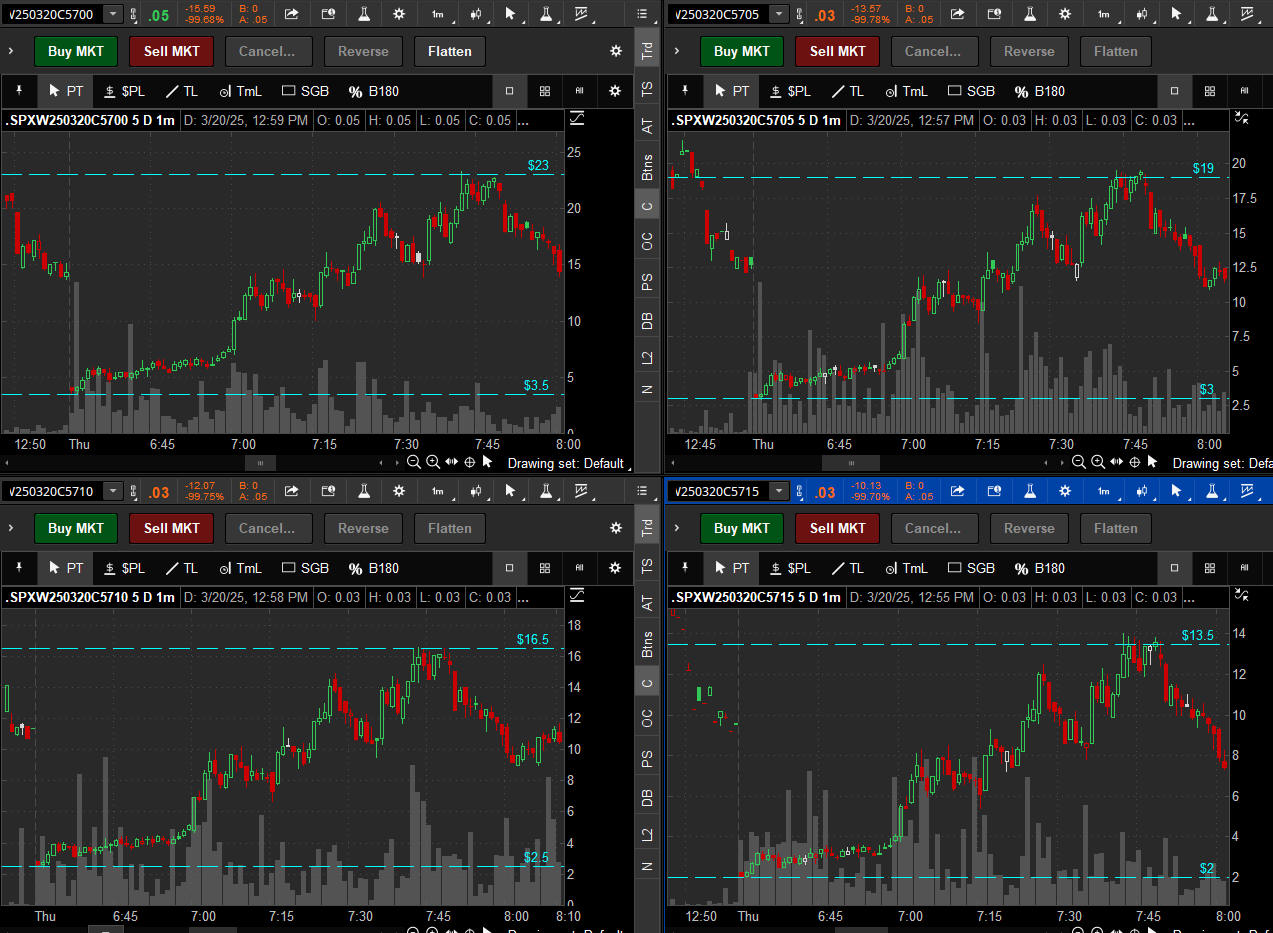The image size is (1273, 933).
Task: Open chart settings gear in the C5710 top toolbar
Action: coord(399,491)
